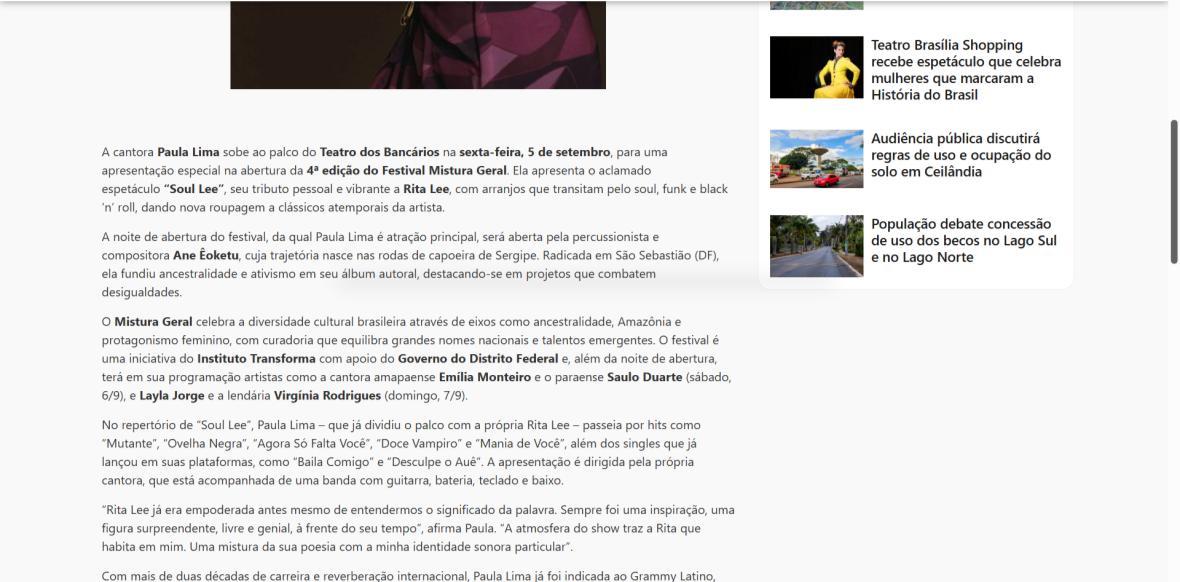Click the page vertical scrollbar thumb
This screenshot has height=582, width=1180.
[x=1173, y=191]
